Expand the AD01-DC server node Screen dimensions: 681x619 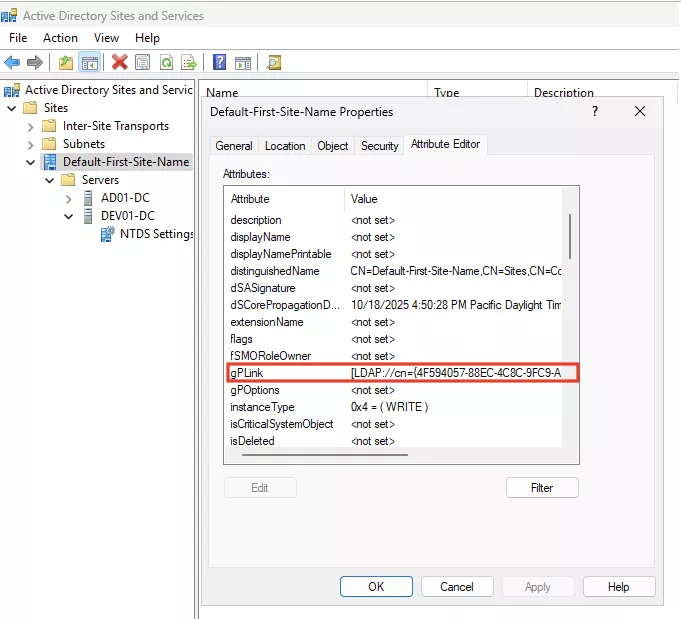pos(69,198)
